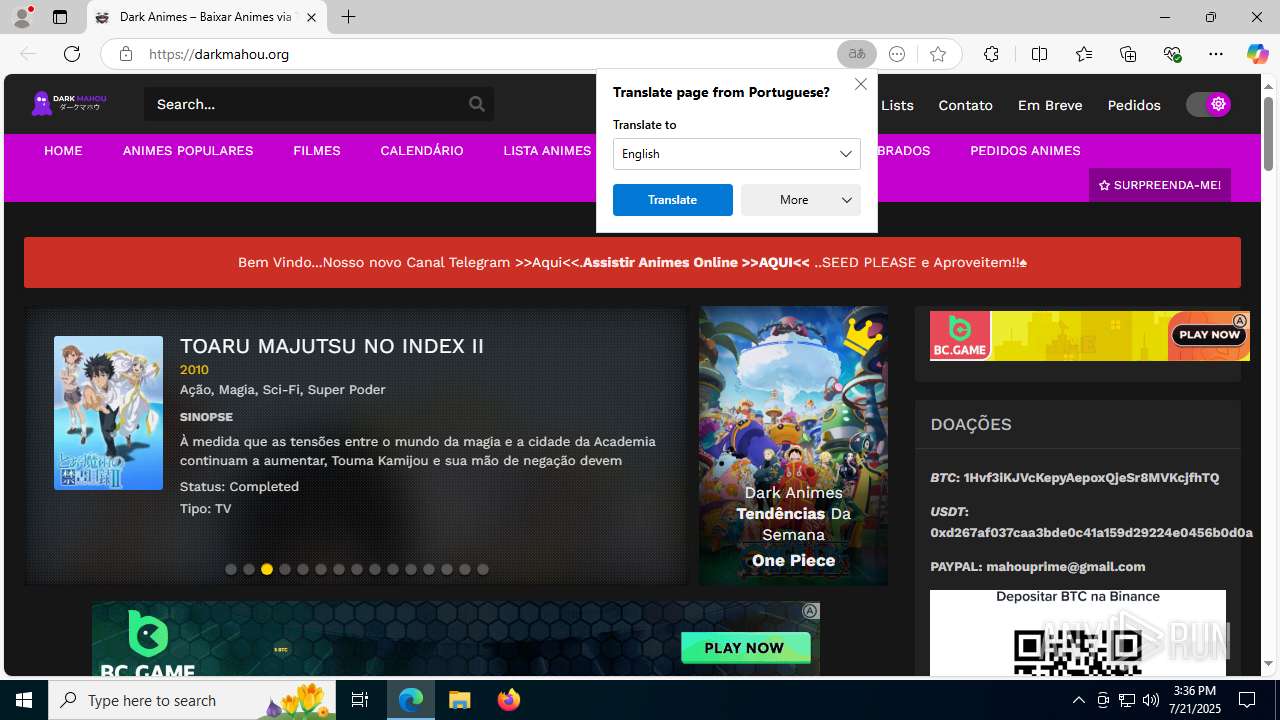Image resolution: width=1280 pixels, height=720 pixels.
Task: Show hidden system tray icons
Action: click(x=1078, y=700)
